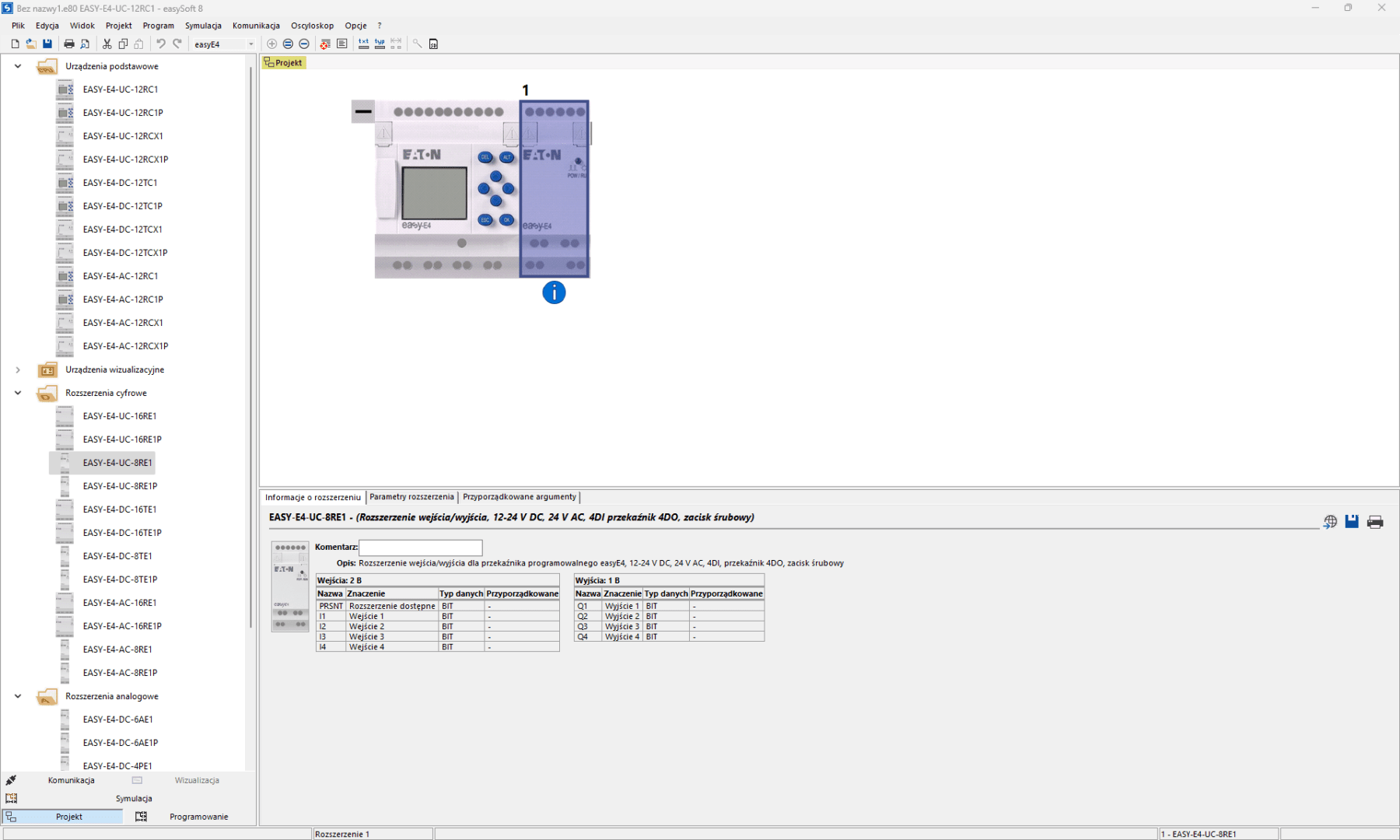1400x840 pixels.
Task: Click the Print icon in the main toolbar
Action: [x=69, y=44]
